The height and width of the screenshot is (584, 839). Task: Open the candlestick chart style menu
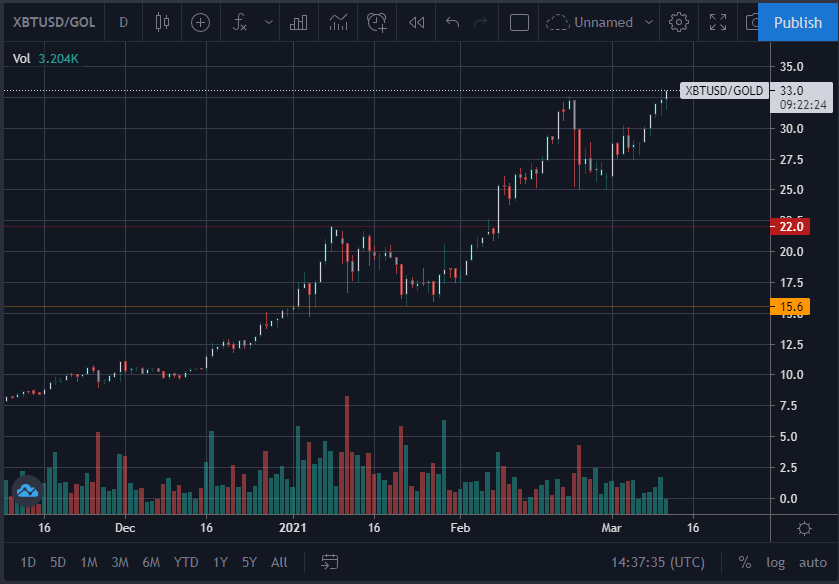tap(162, 22)
